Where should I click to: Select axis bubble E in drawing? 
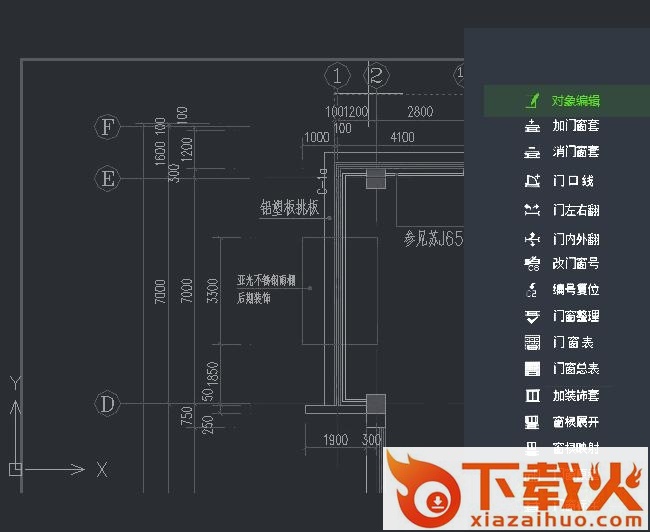tap(107, 179)
